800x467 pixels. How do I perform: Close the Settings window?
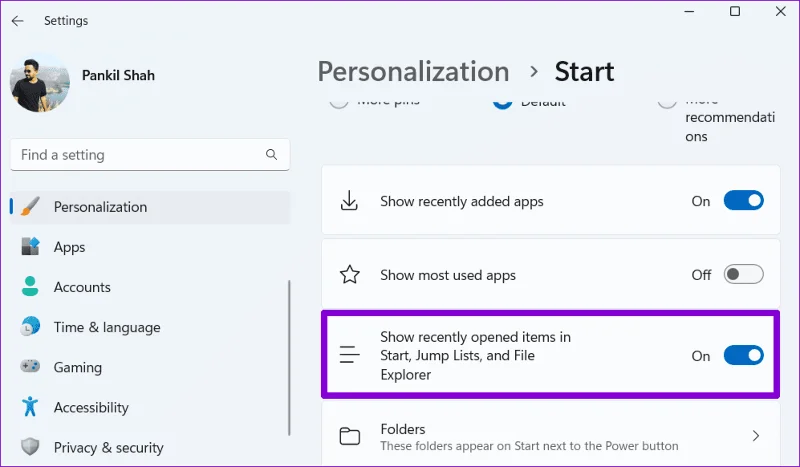click(x=781, y=11)
